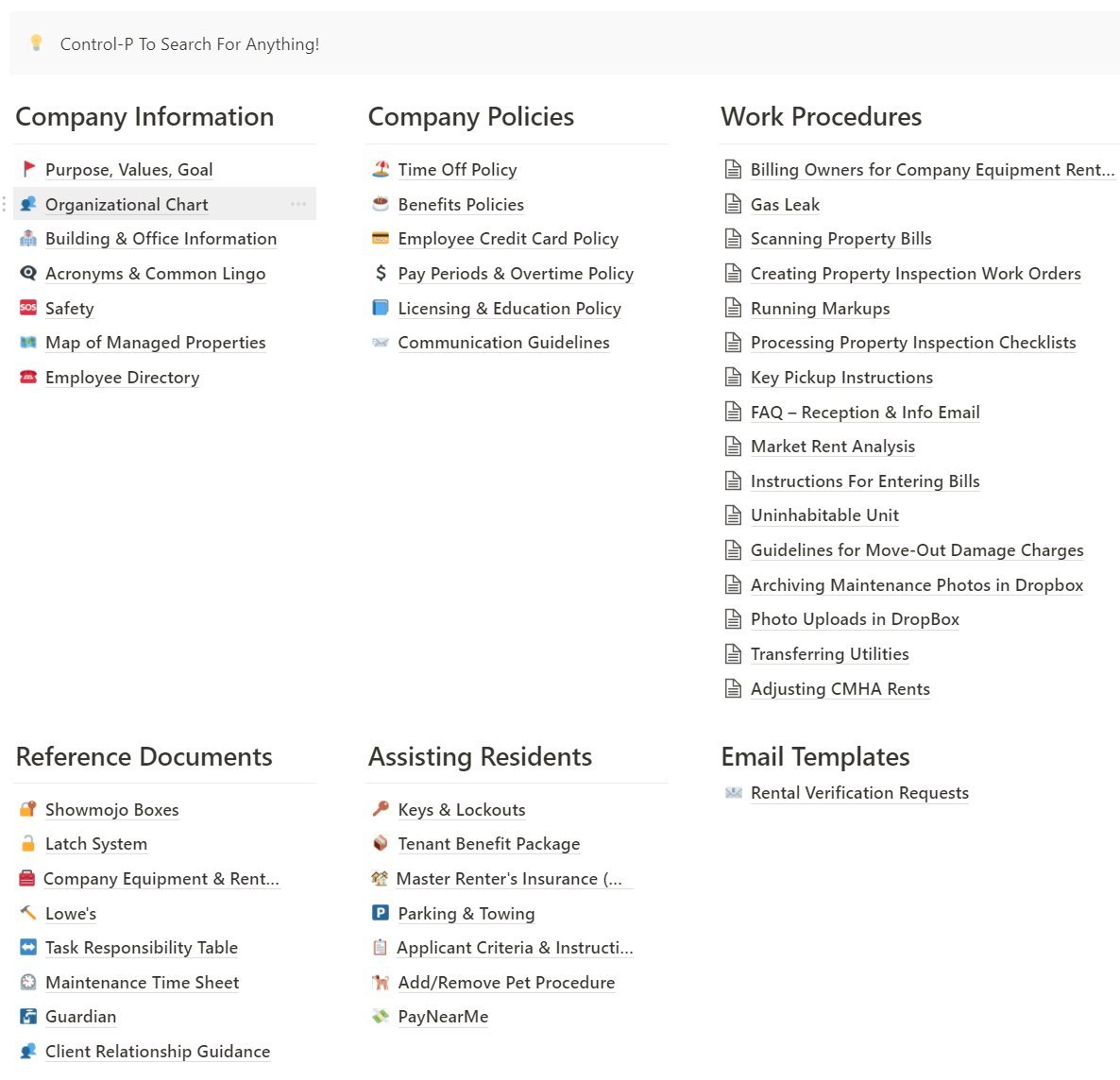This screenshot has height=1080, width=1120.
Task: Open Key Pickup Instructions
Action: tap(841, 377)
